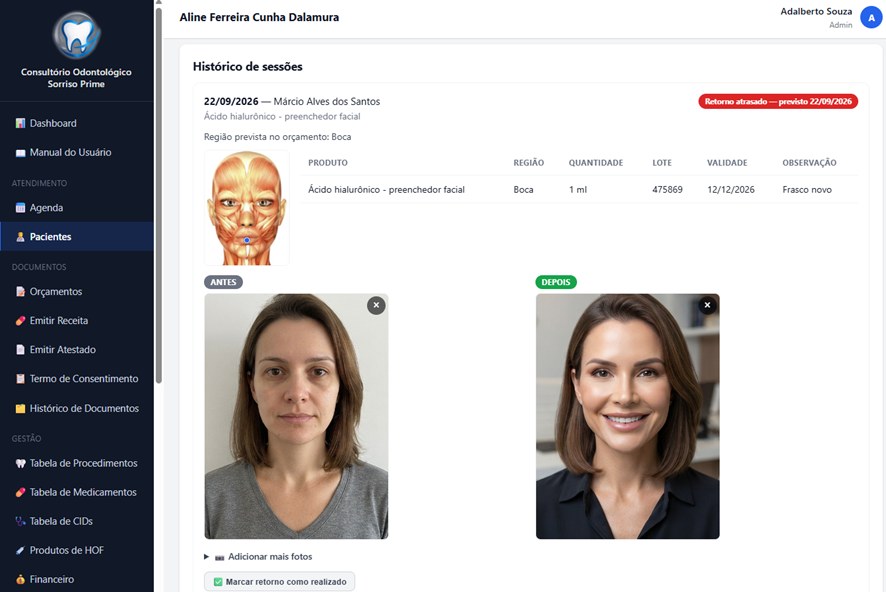Click the Manual do Usuário book icon
Image resolution: width=886 pixels, height=592 pixels.
[x=20, y=153]
